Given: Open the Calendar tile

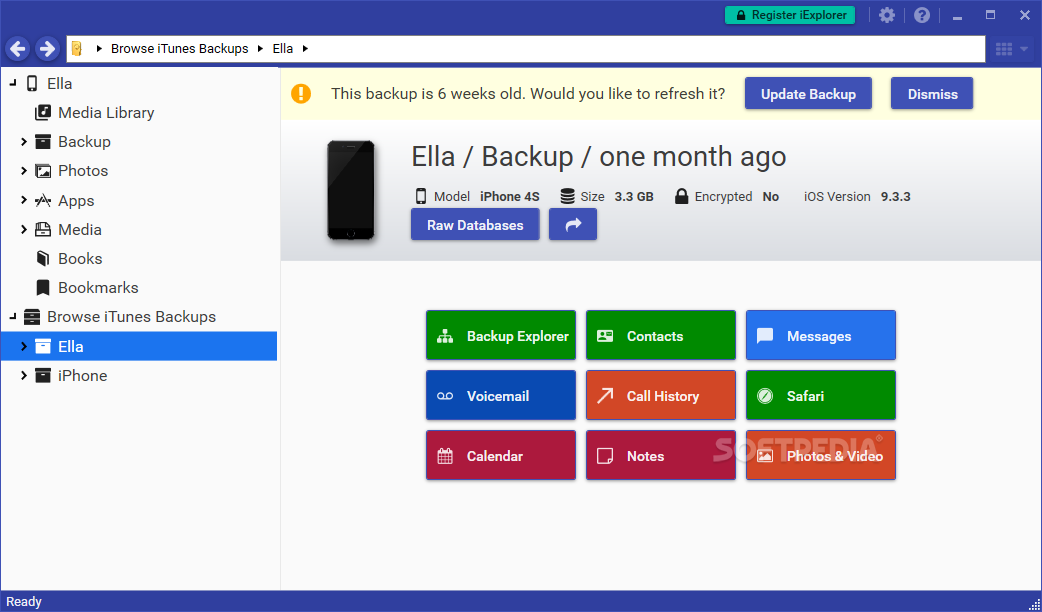Looking at the screenshot, I should point(501,455).
